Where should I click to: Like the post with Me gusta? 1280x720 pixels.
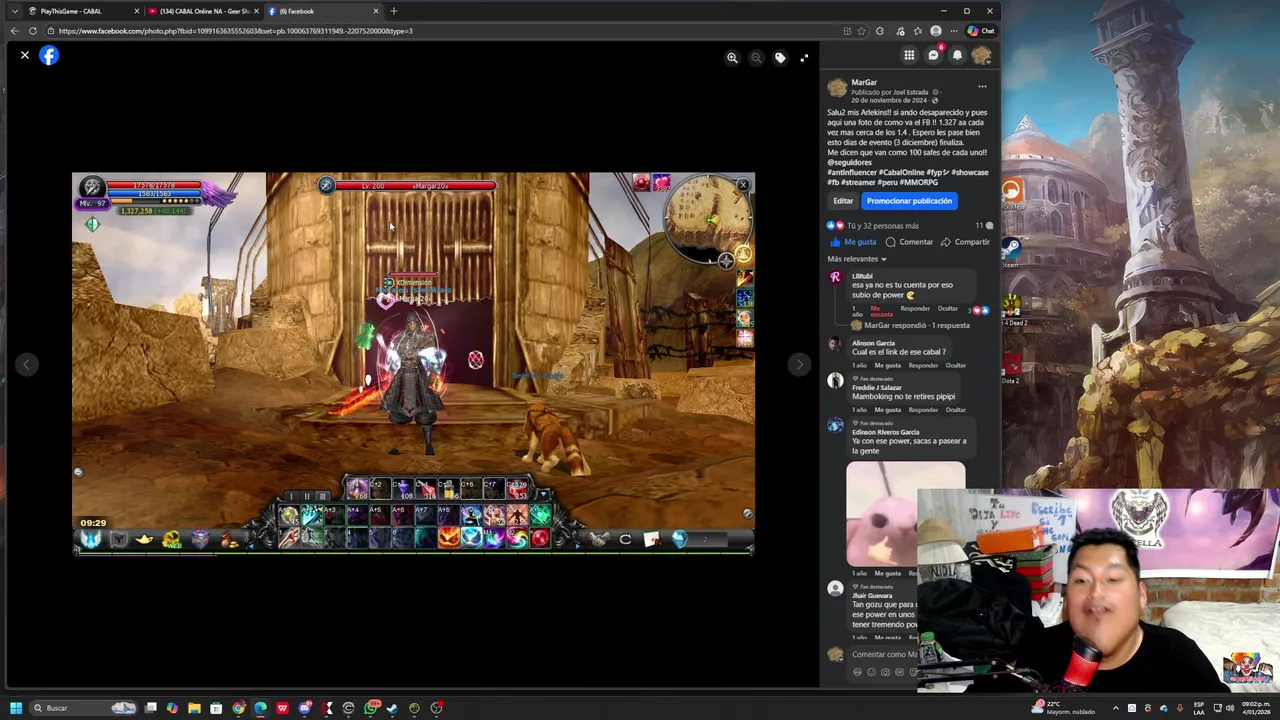click(x=853, y=242)
